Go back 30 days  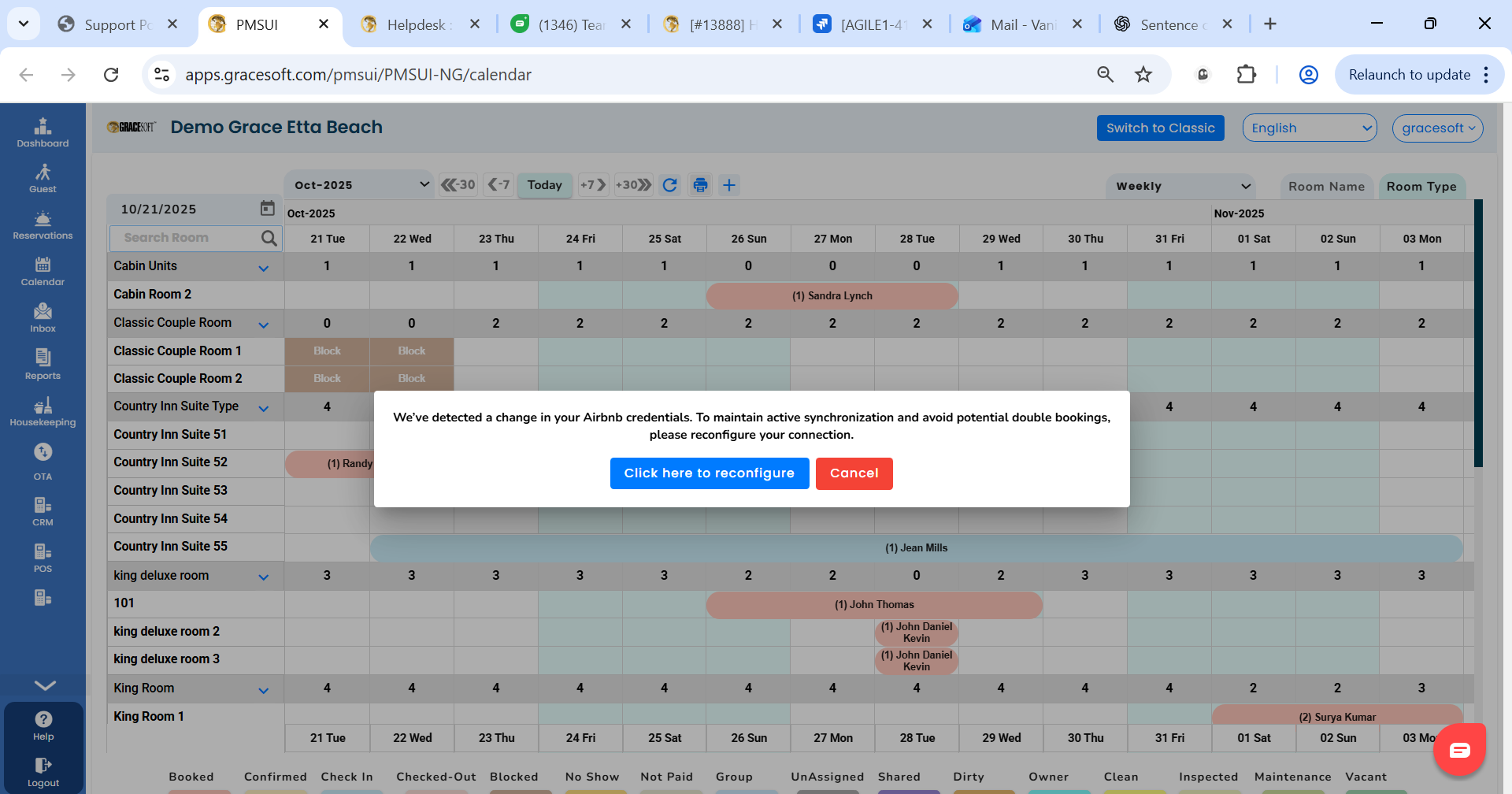click(x=458, y=185)
